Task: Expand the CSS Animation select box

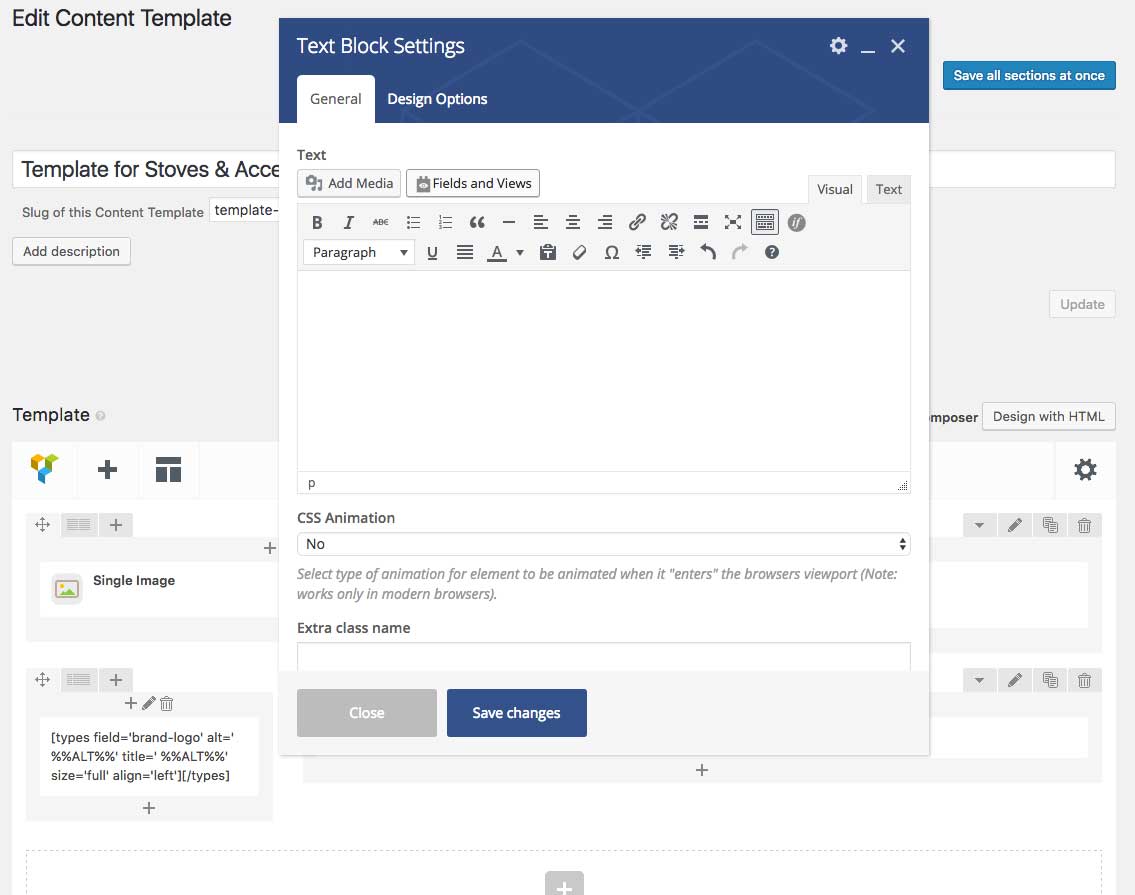Action: [x=603, y=544]
